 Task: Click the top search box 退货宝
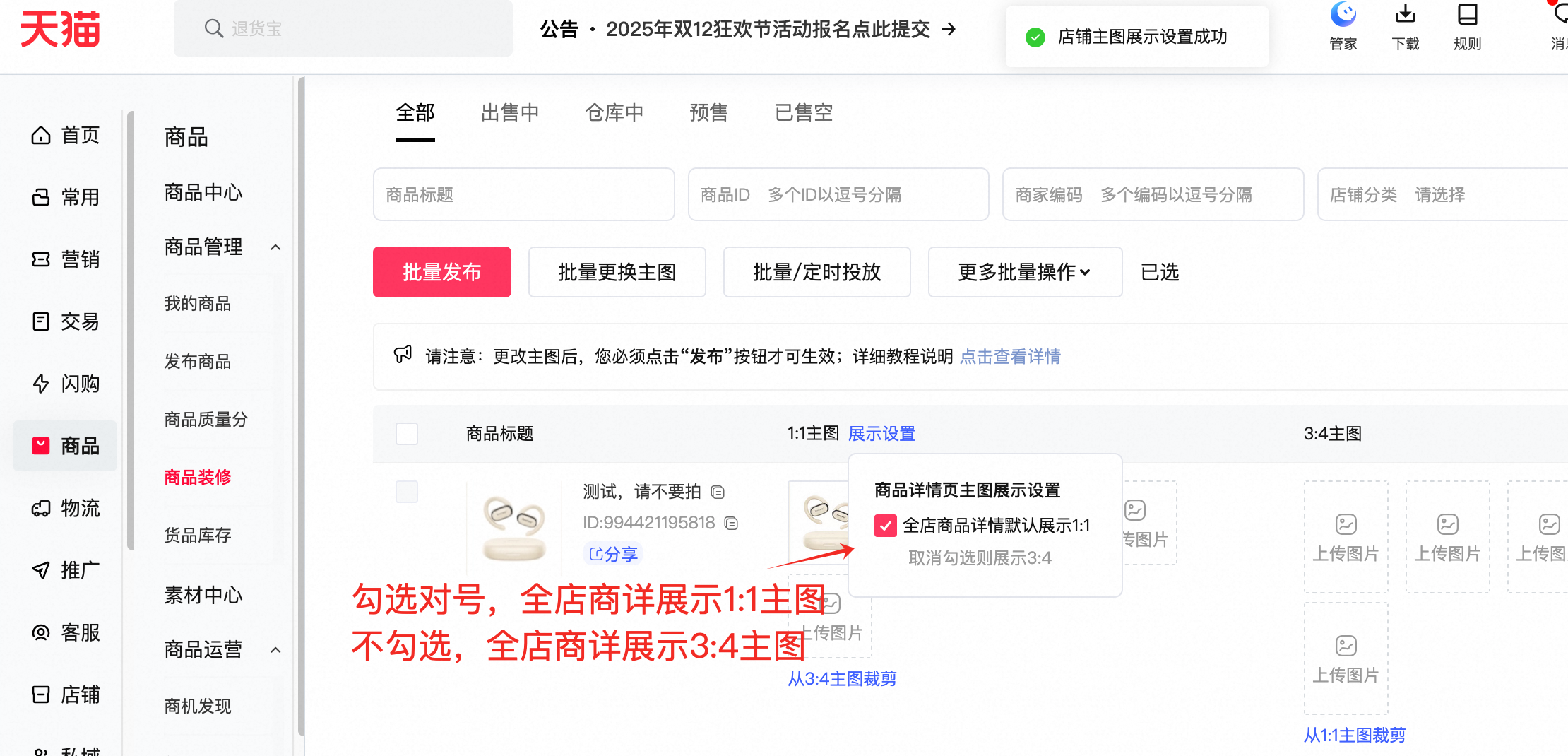click(x=343, y=28)
